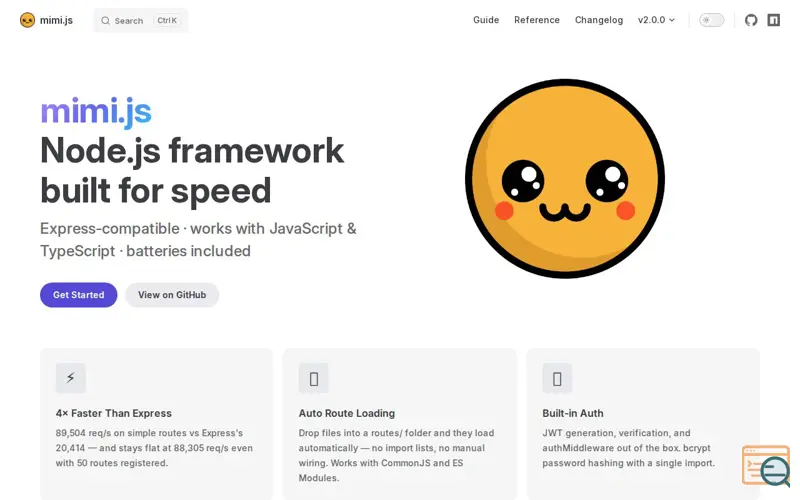Click the JWT generation description text
This screenshot has height=500, width=800.
pos(629,448)
